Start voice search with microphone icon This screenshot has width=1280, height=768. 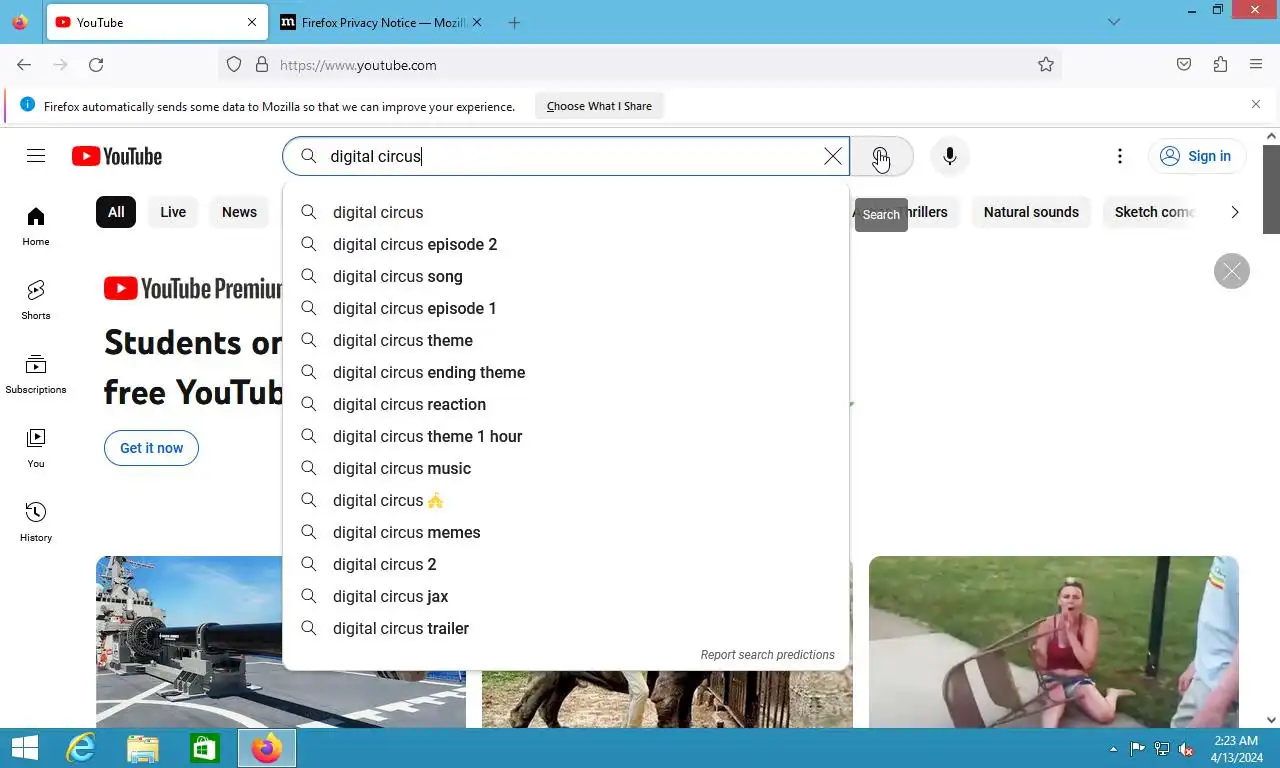click(x=950, y=156)
